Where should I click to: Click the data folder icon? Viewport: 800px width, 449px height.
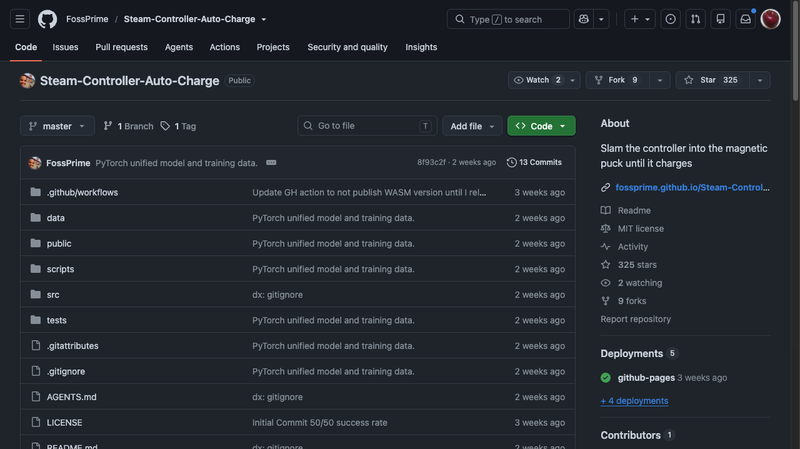(35, 218)
